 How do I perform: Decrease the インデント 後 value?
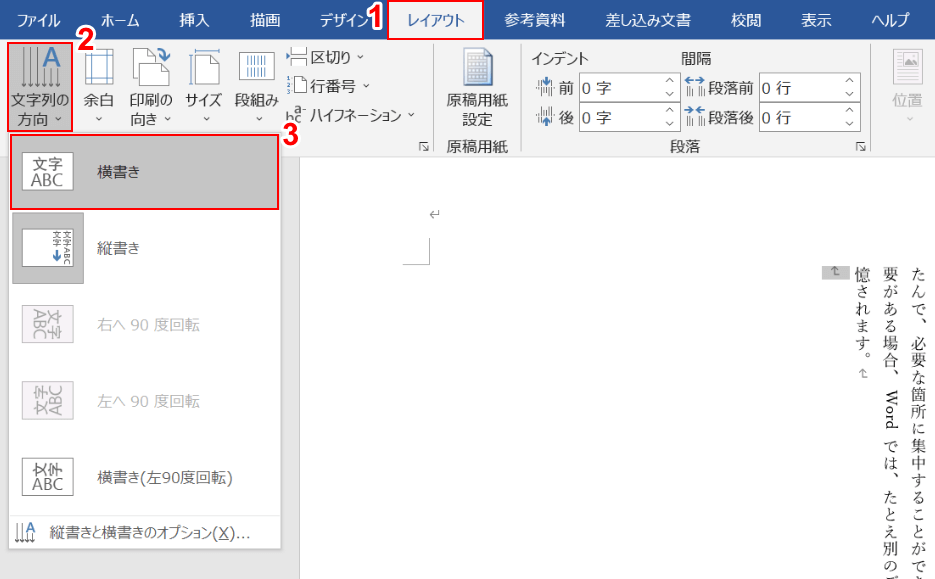click(x=670, y=124)
